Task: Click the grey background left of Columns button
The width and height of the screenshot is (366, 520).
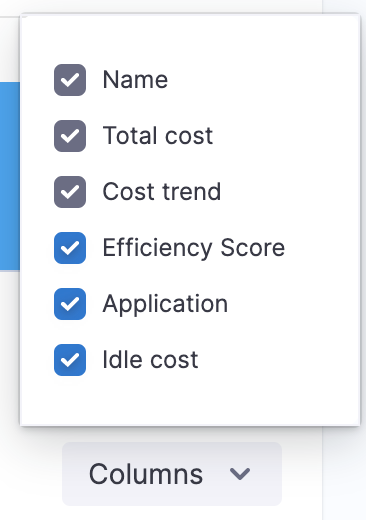Action: (31, 474)
